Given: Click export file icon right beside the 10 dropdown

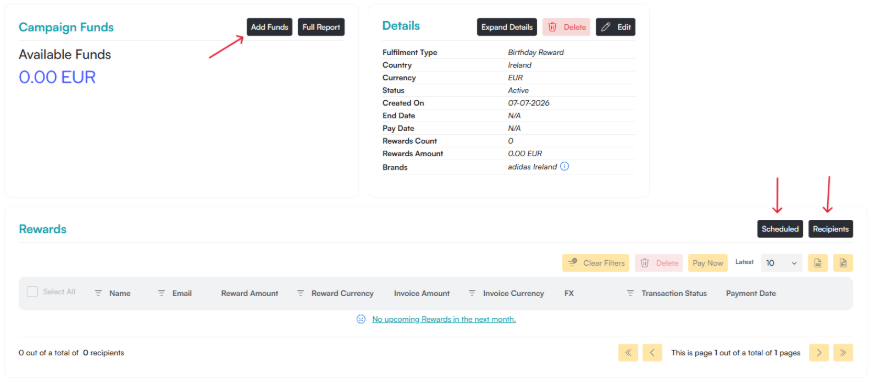Looking at the screenshot, I should point(818,263).
